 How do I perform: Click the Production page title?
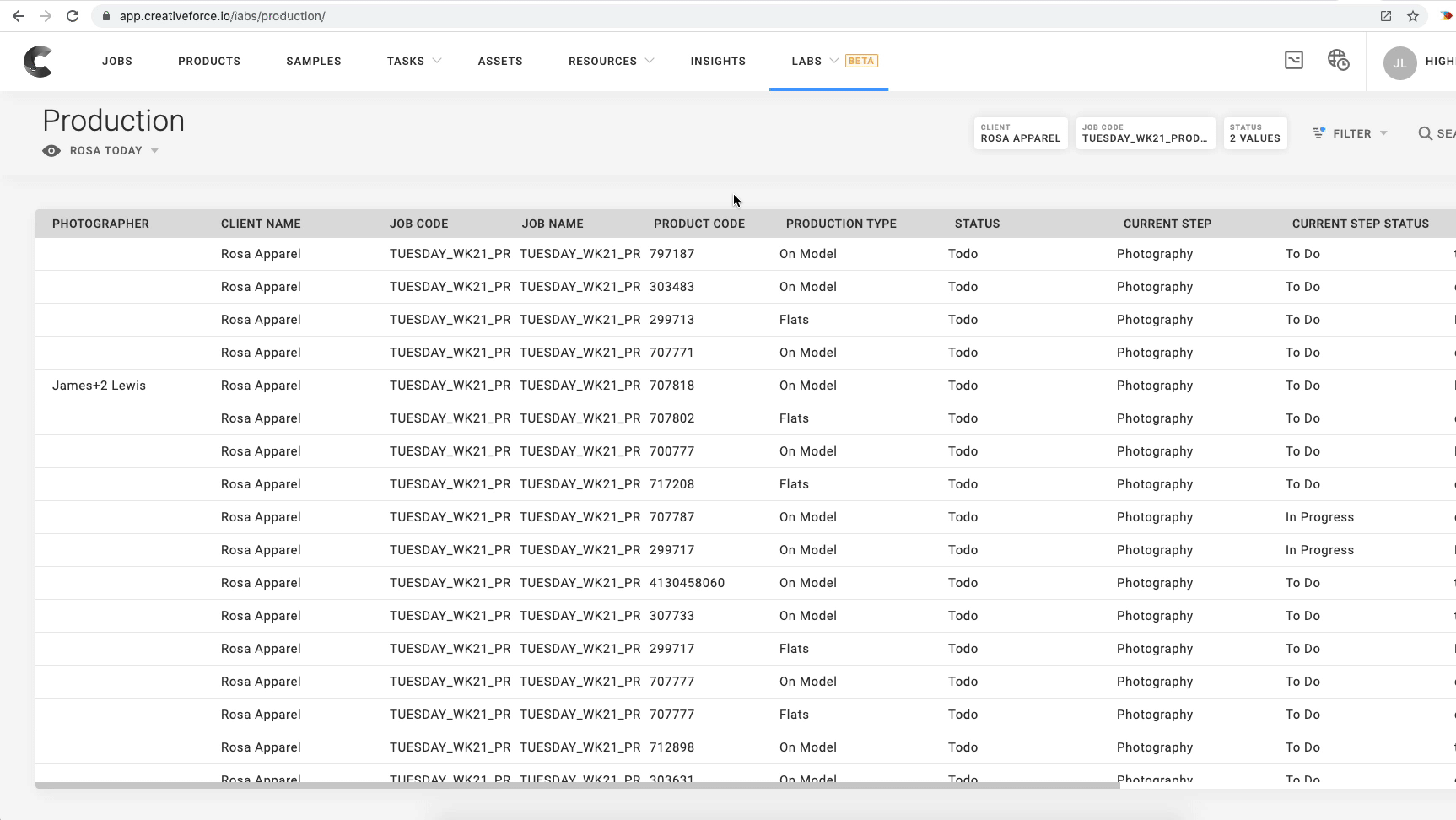click(114, 121)
